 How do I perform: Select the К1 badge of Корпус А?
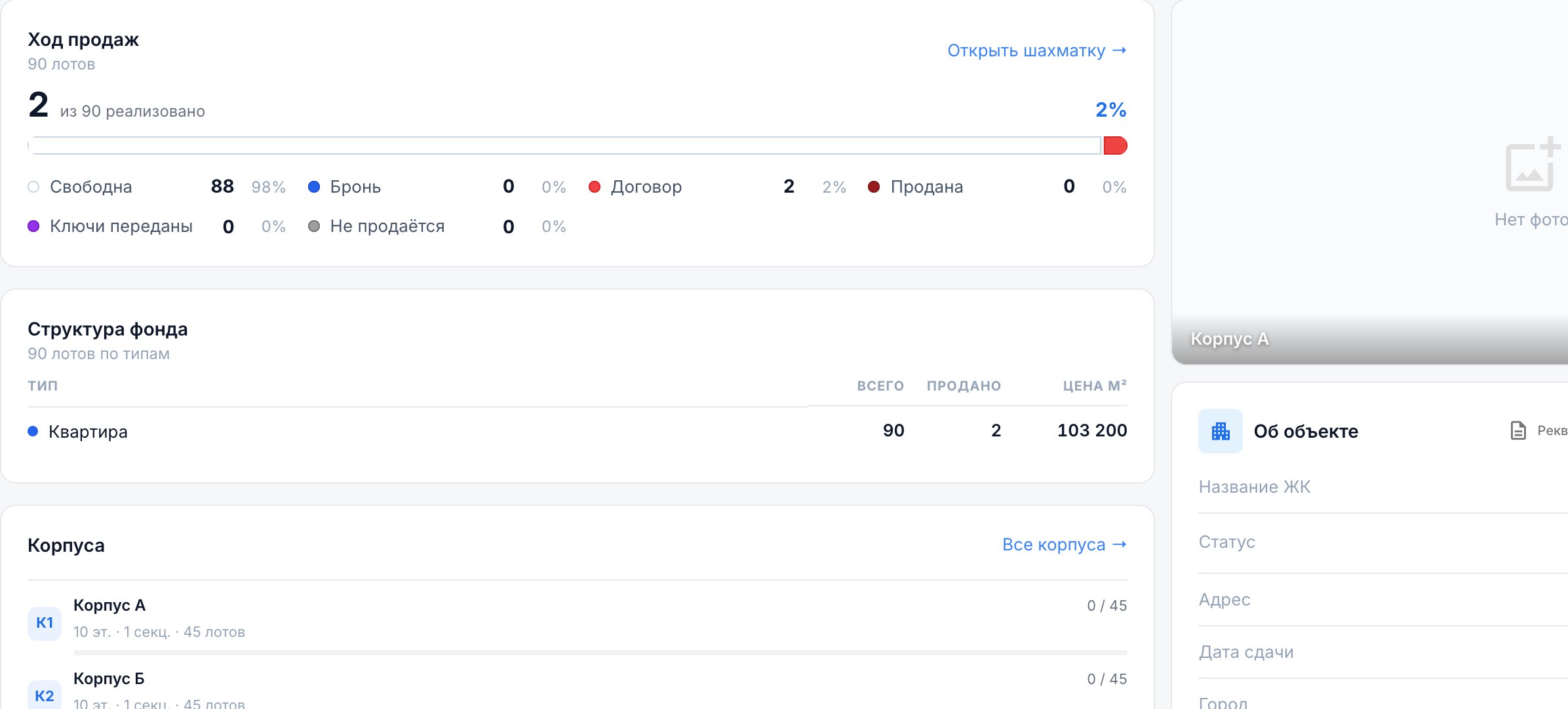click(45, 623)
